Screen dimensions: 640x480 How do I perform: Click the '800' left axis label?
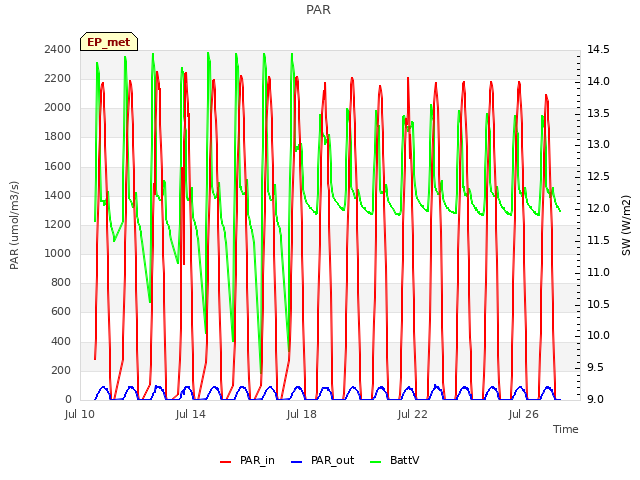(61, 282)
